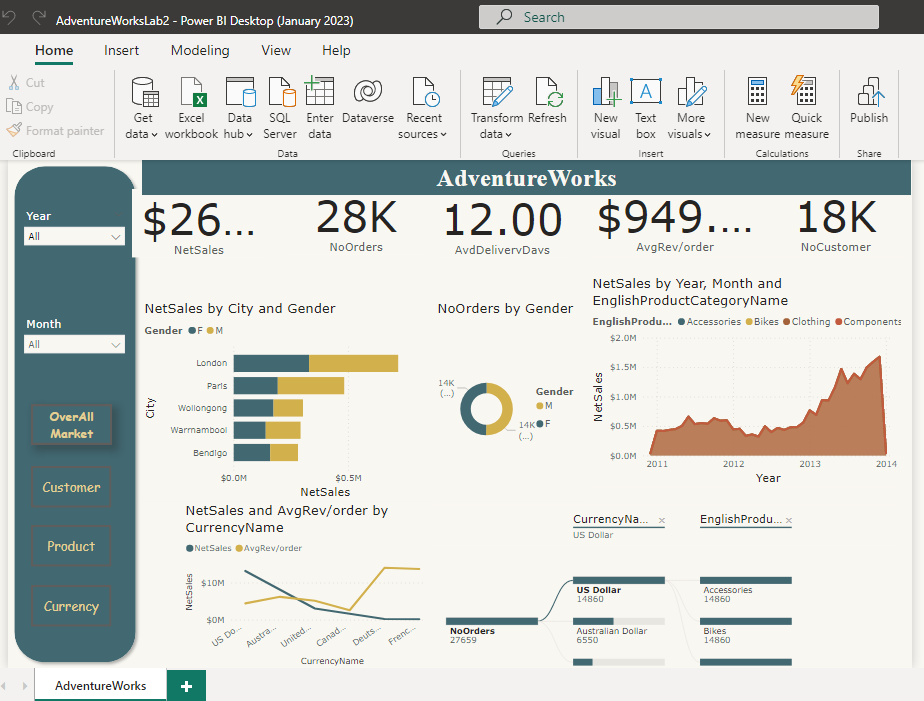924x701 pixels.
Task: Click the Currency navigation button
Action: coord(71,606)
